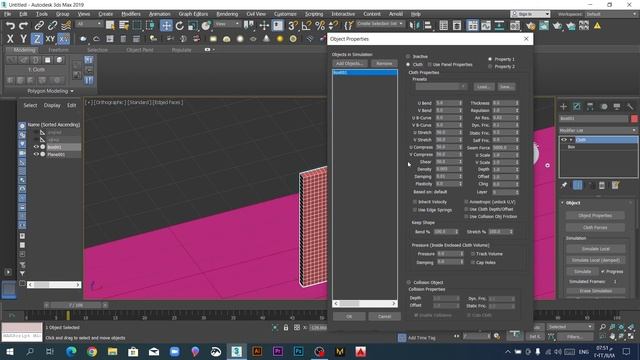This screenshot has height=360, width=640.
Task: Toggle the Track Volume checkbox
Action: (x=473, y=254)
